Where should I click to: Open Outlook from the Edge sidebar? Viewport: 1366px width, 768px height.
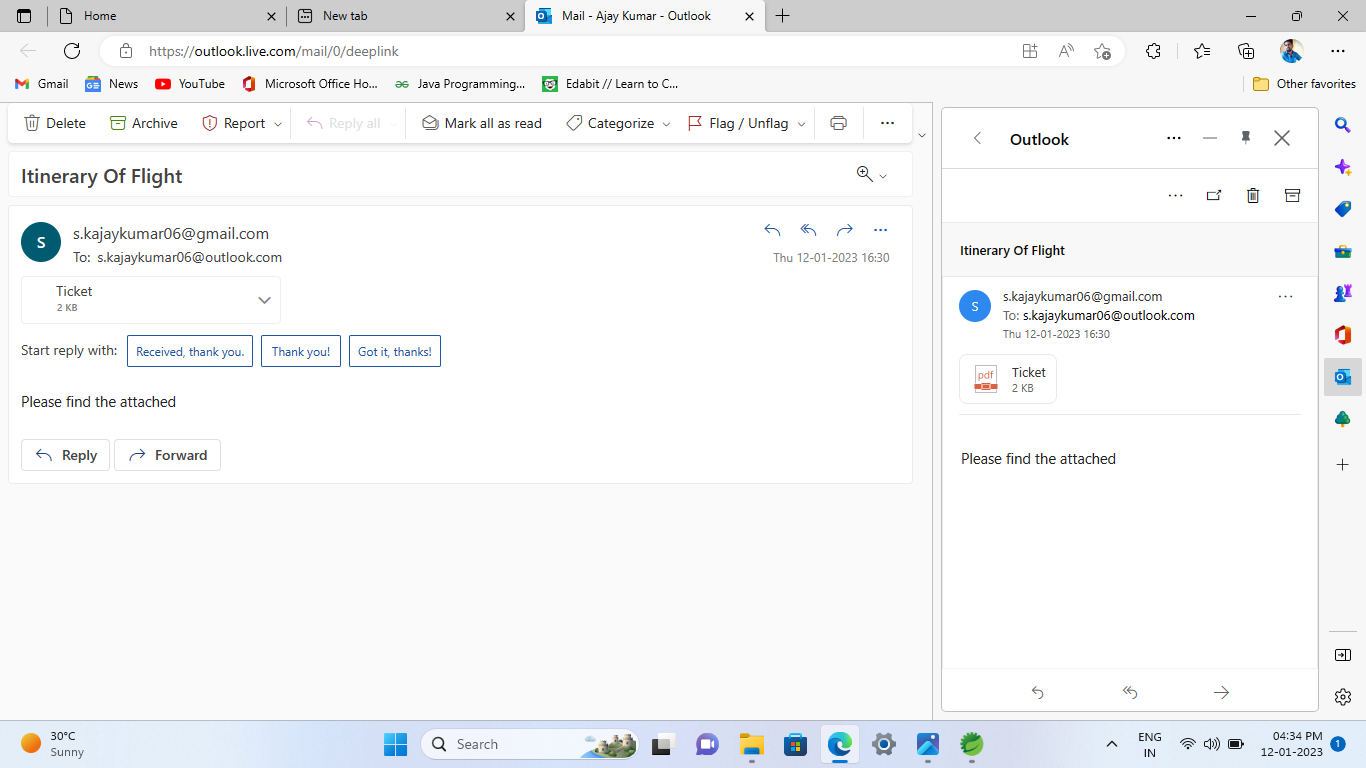pyautogui.click(x=1342, y=377)
